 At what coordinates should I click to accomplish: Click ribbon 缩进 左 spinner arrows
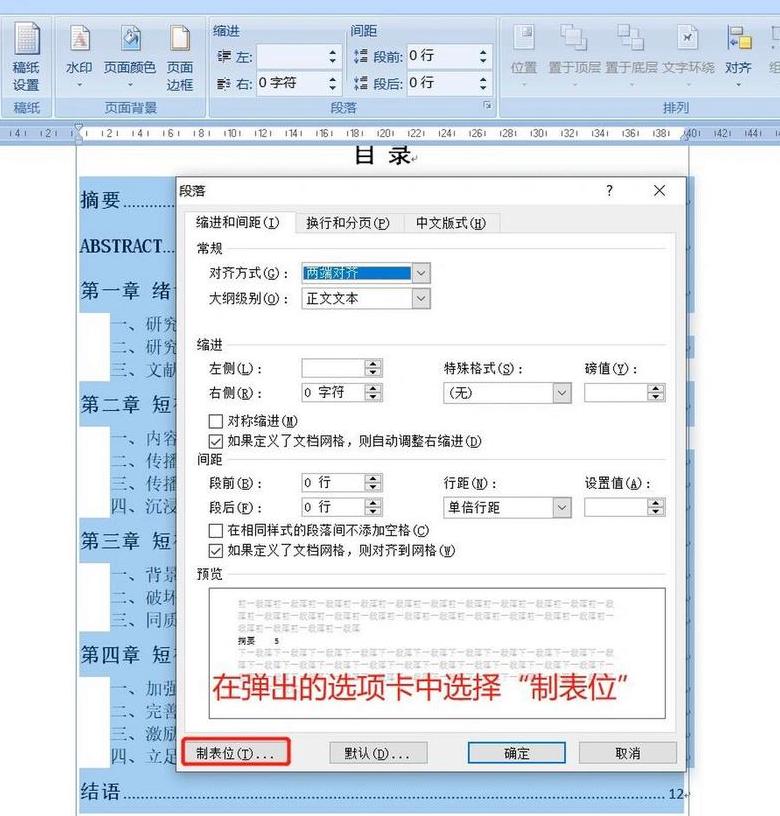pos(333,56)
